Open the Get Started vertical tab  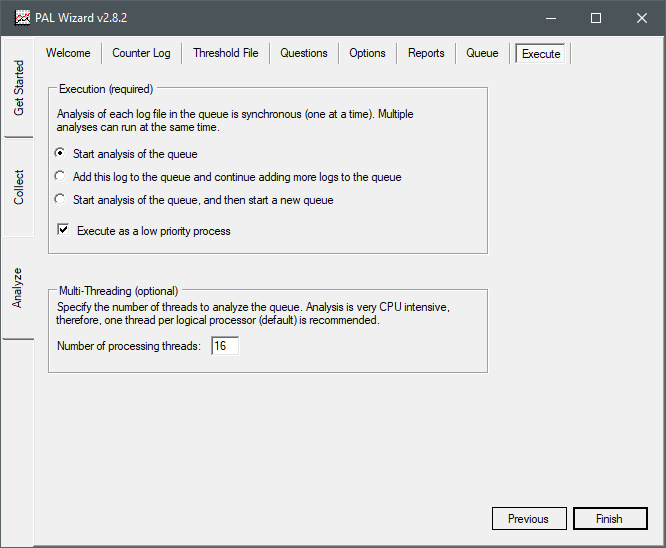tap(18, 88)
